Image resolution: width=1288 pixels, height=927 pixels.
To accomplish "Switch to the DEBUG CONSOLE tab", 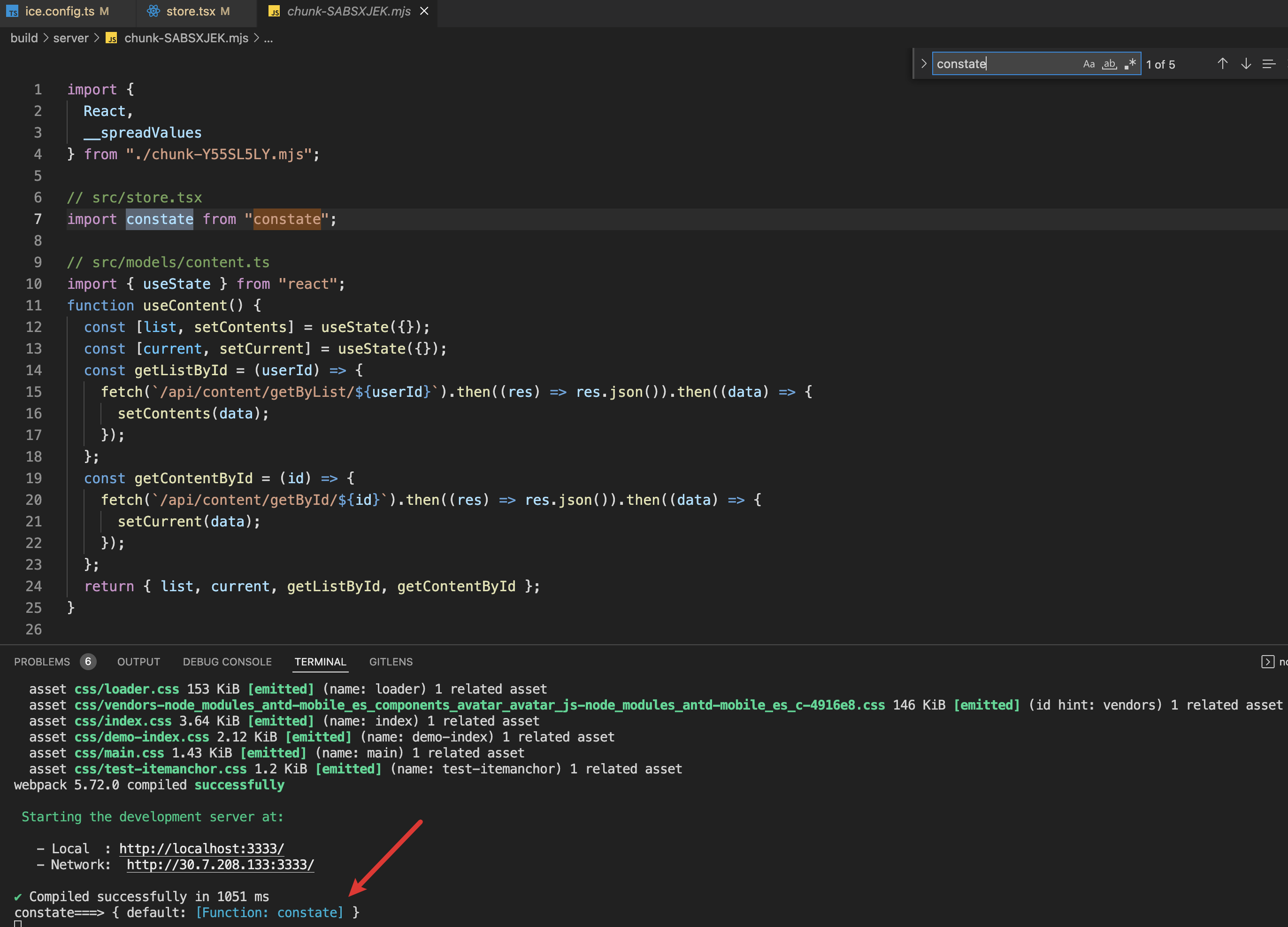I will 227,661.
